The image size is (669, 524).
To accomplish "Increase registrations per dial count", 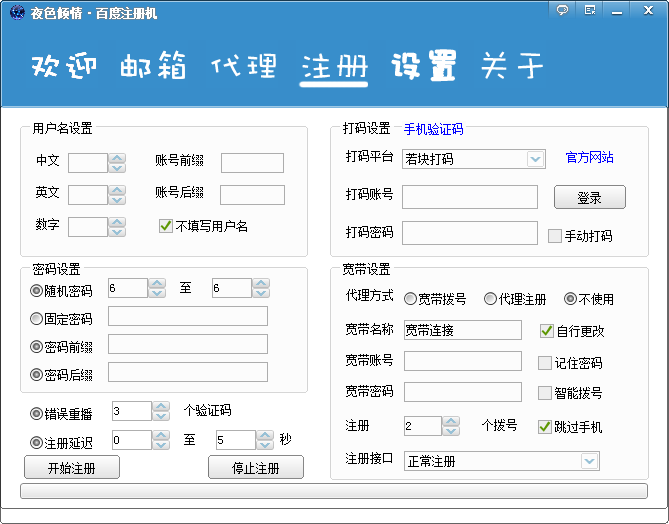I will [x=451, y=422].
